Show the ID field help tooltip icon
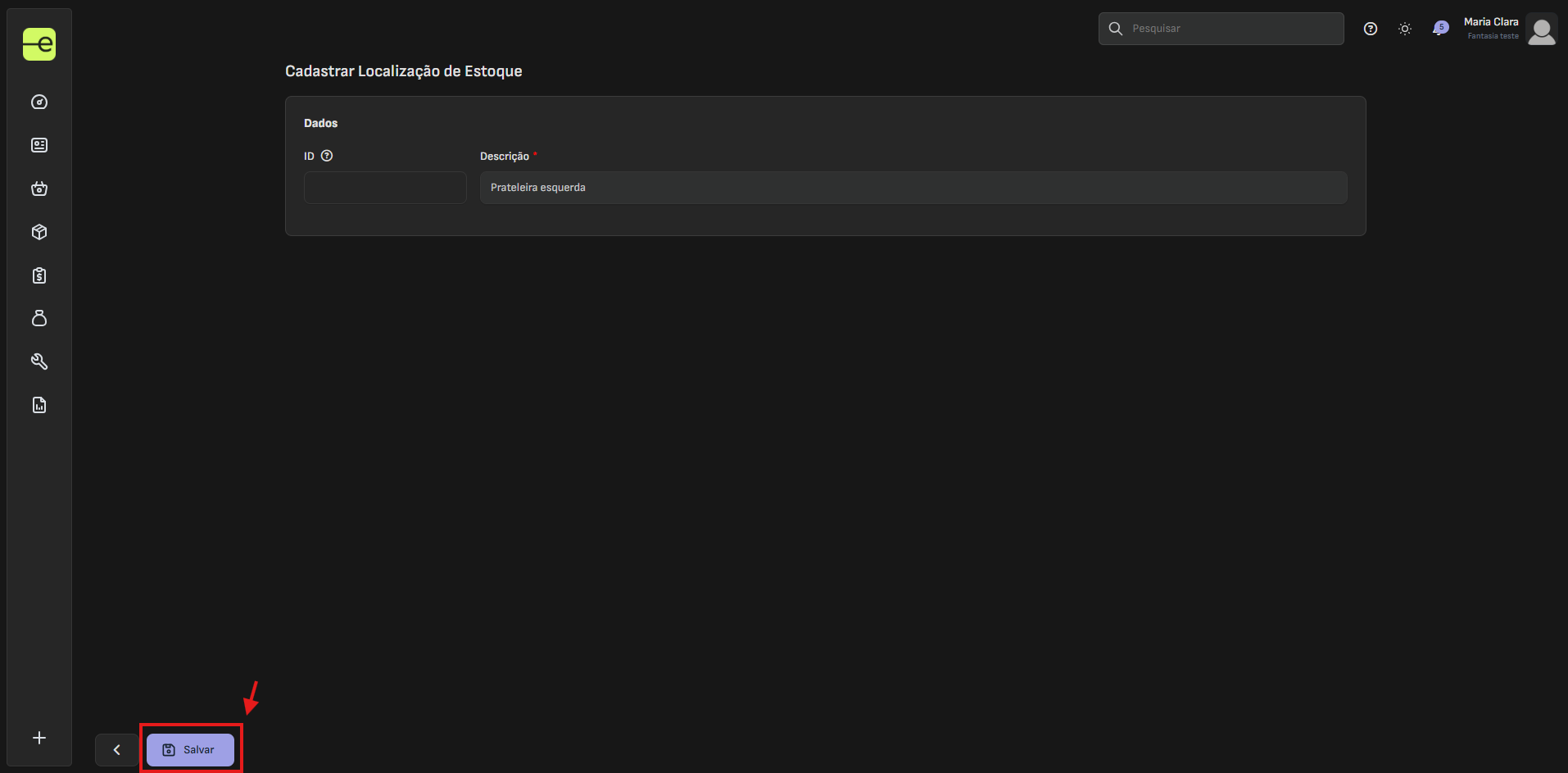 click(327, 156)
